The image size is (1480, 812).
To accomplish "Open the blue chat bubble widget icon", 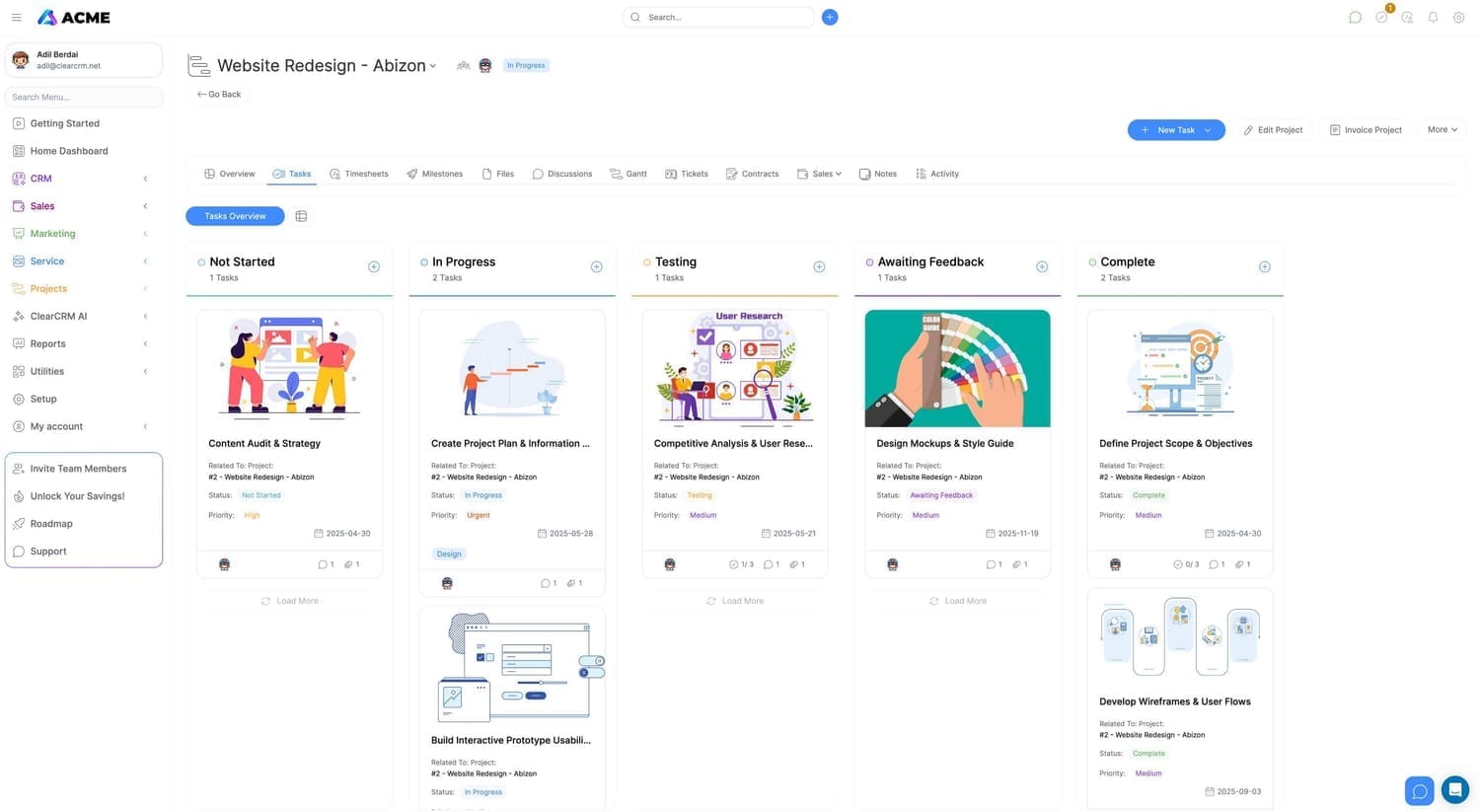I will [1420, 791].
